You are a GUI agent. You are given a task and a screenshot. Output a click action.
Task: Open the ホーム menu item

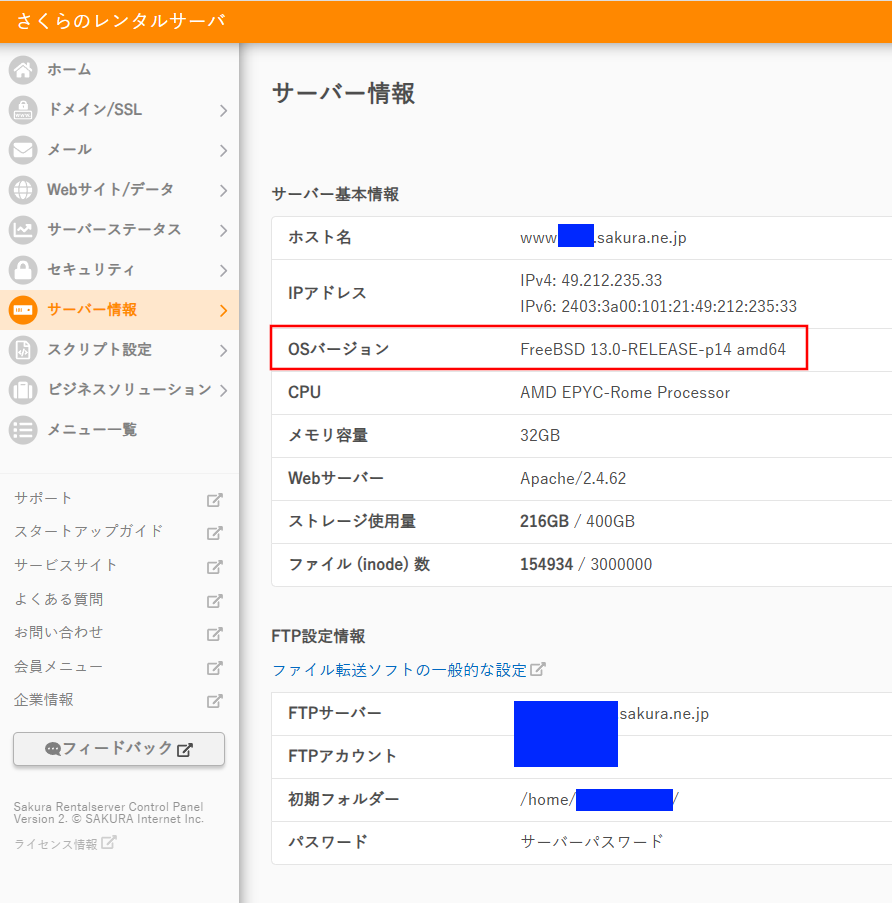[69, 70]
